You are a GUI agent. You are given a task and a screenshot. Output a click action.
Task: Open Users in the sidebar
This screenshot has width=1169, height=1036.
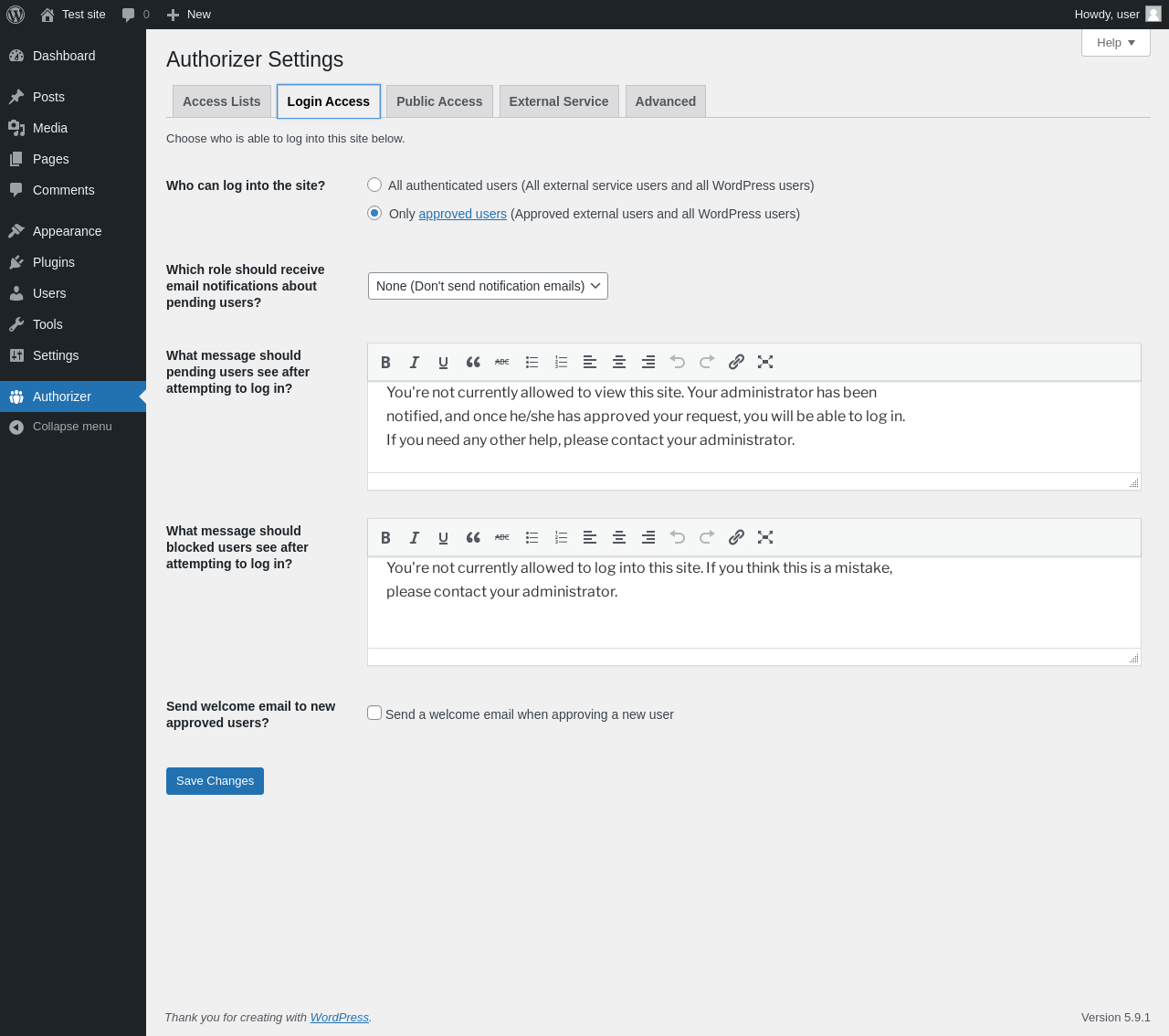tap(73, 293)
